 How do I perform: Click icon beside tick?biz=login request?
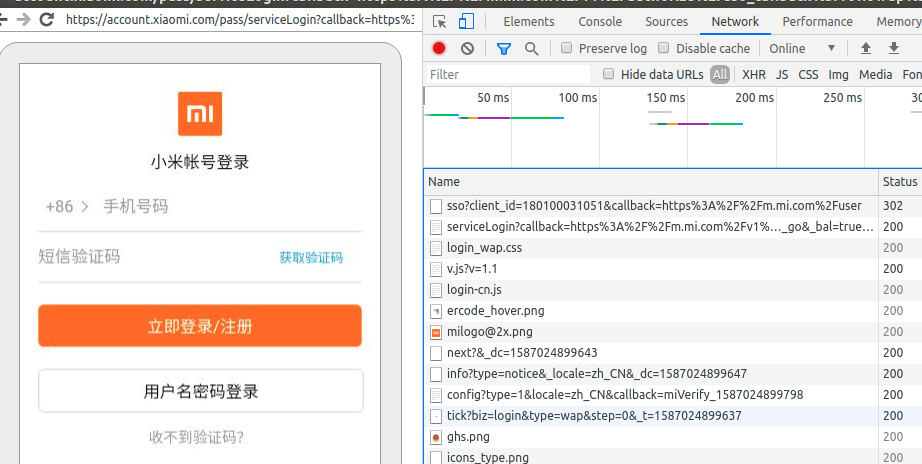point(436,416)
